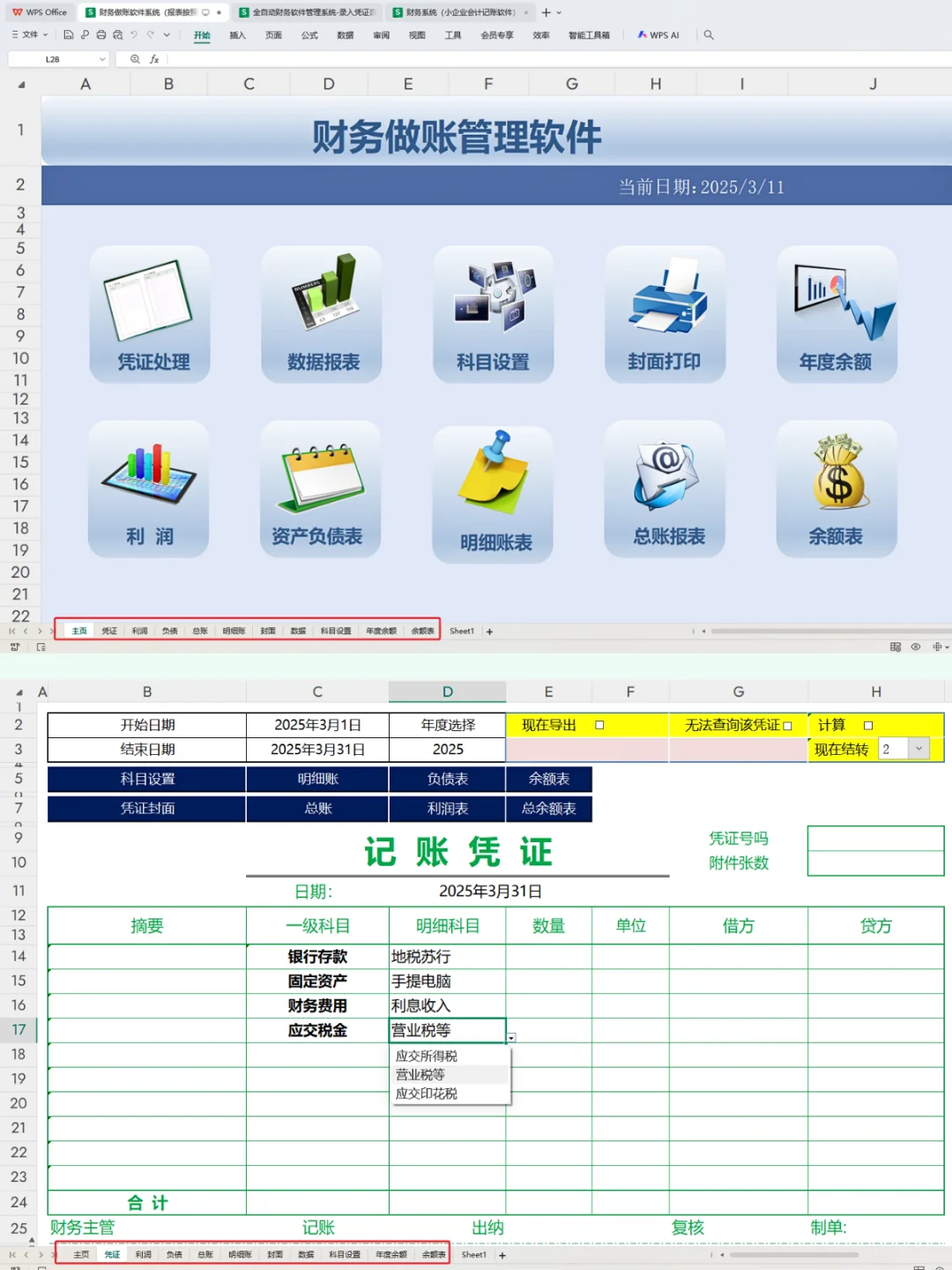This screenshot has width=952, height=1270.
Task: Open the 公式 ribbon tab
Action: tap(309, 35)
